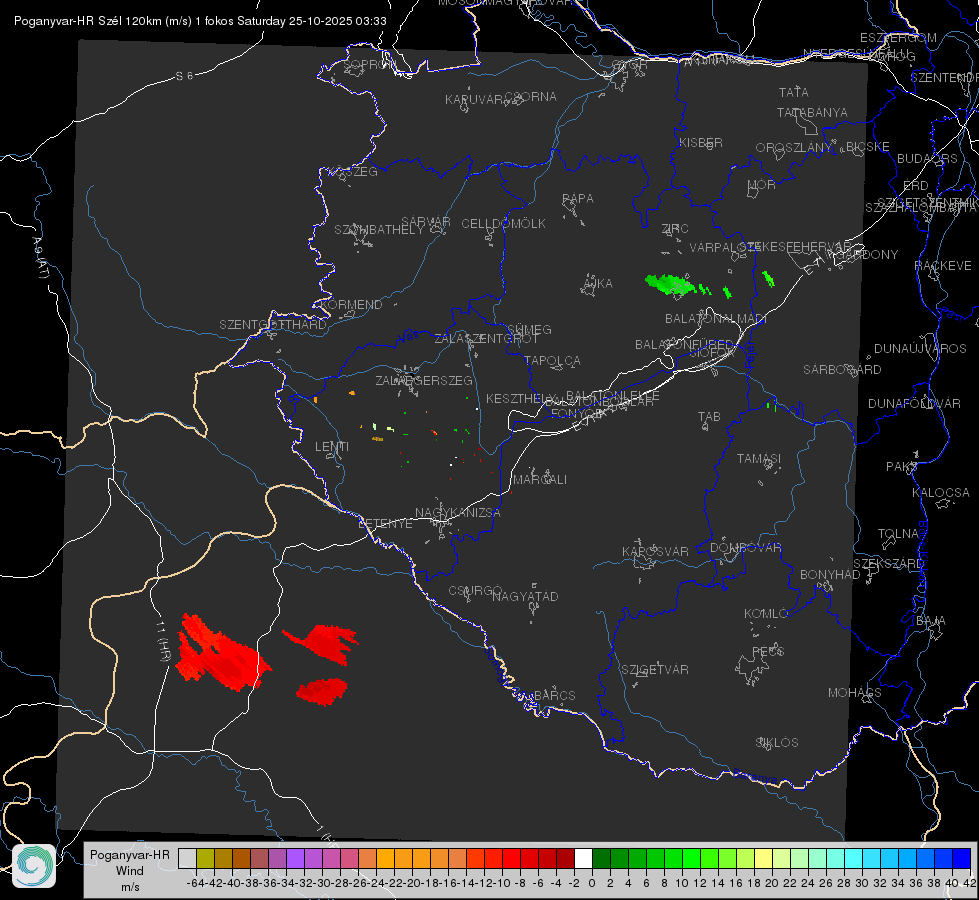This screenshot has width=979, height=900.
Task: Click the SIKLOS city label
Action: (777, 743)
